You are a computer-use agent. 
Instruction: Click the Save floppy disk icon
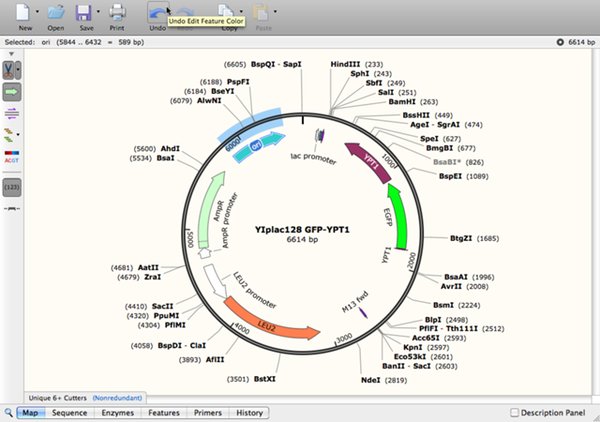(x=86, y=14)
